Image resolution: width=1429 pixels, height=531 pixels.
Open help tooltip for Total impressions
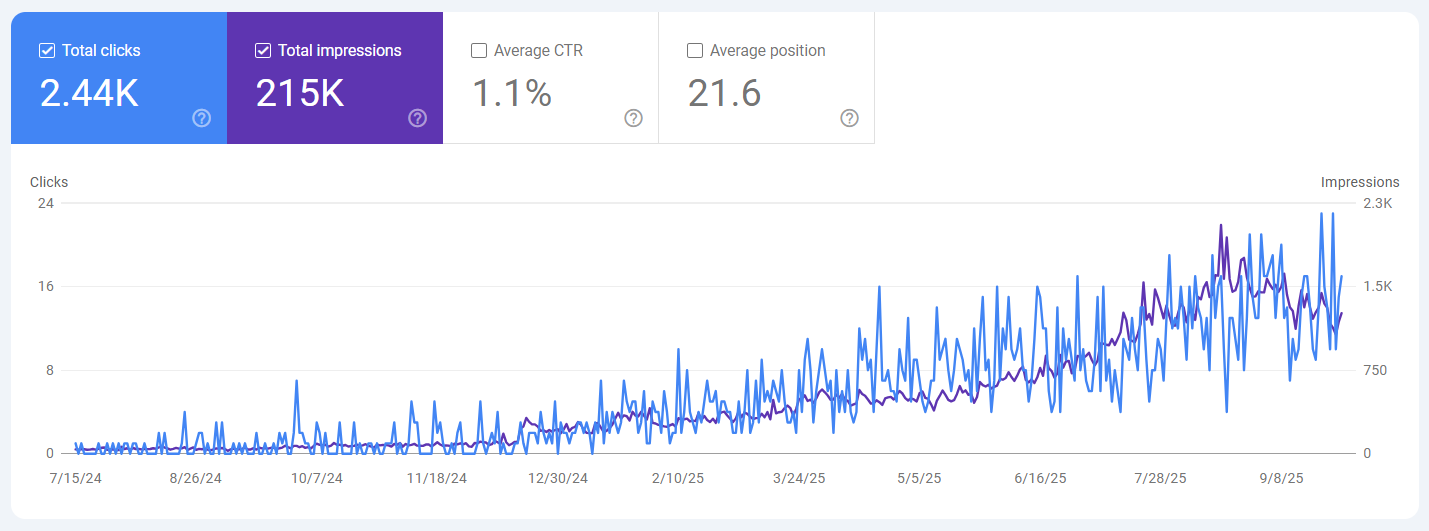[x=417, y=119]
